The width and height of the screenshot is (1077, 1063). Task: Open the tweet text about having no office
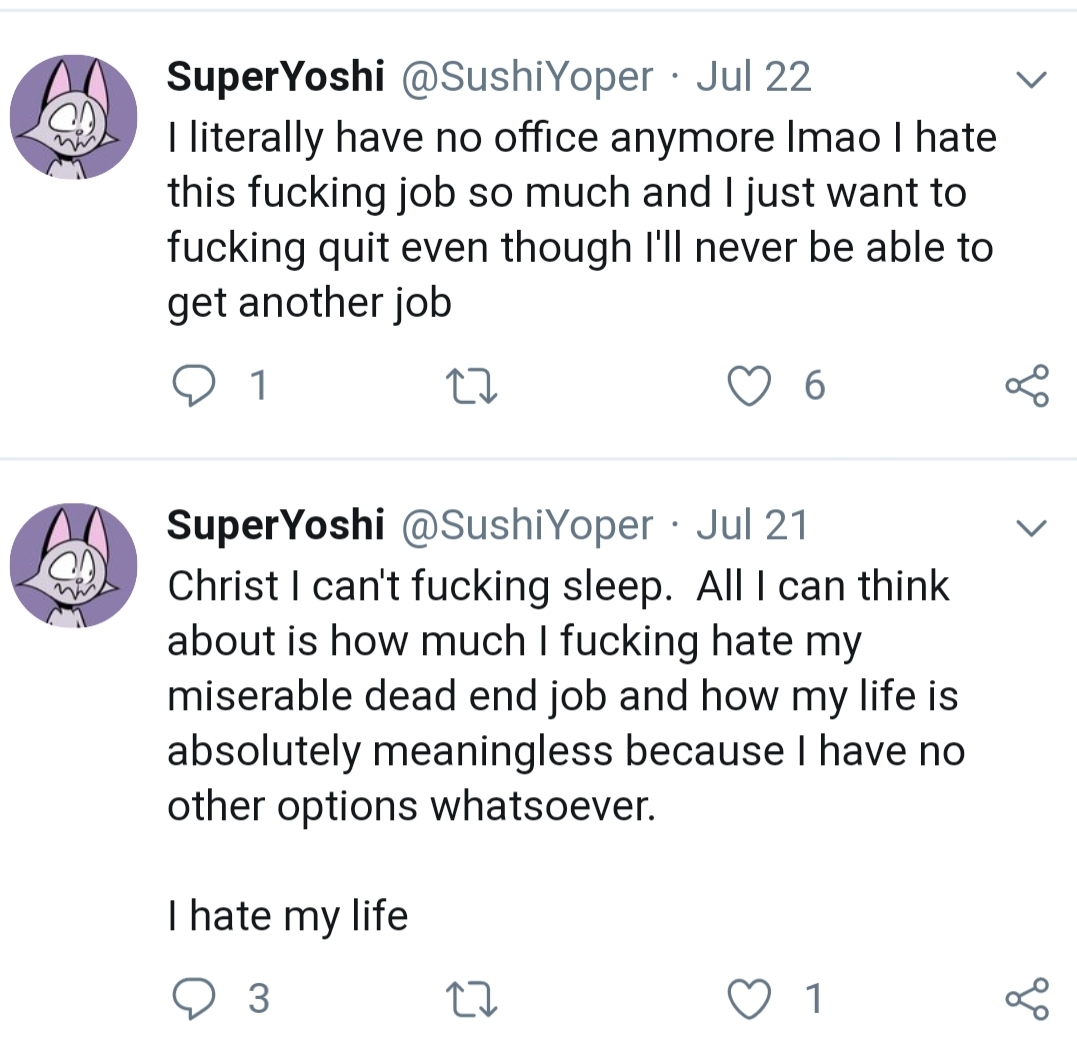(x=580, y=218)
